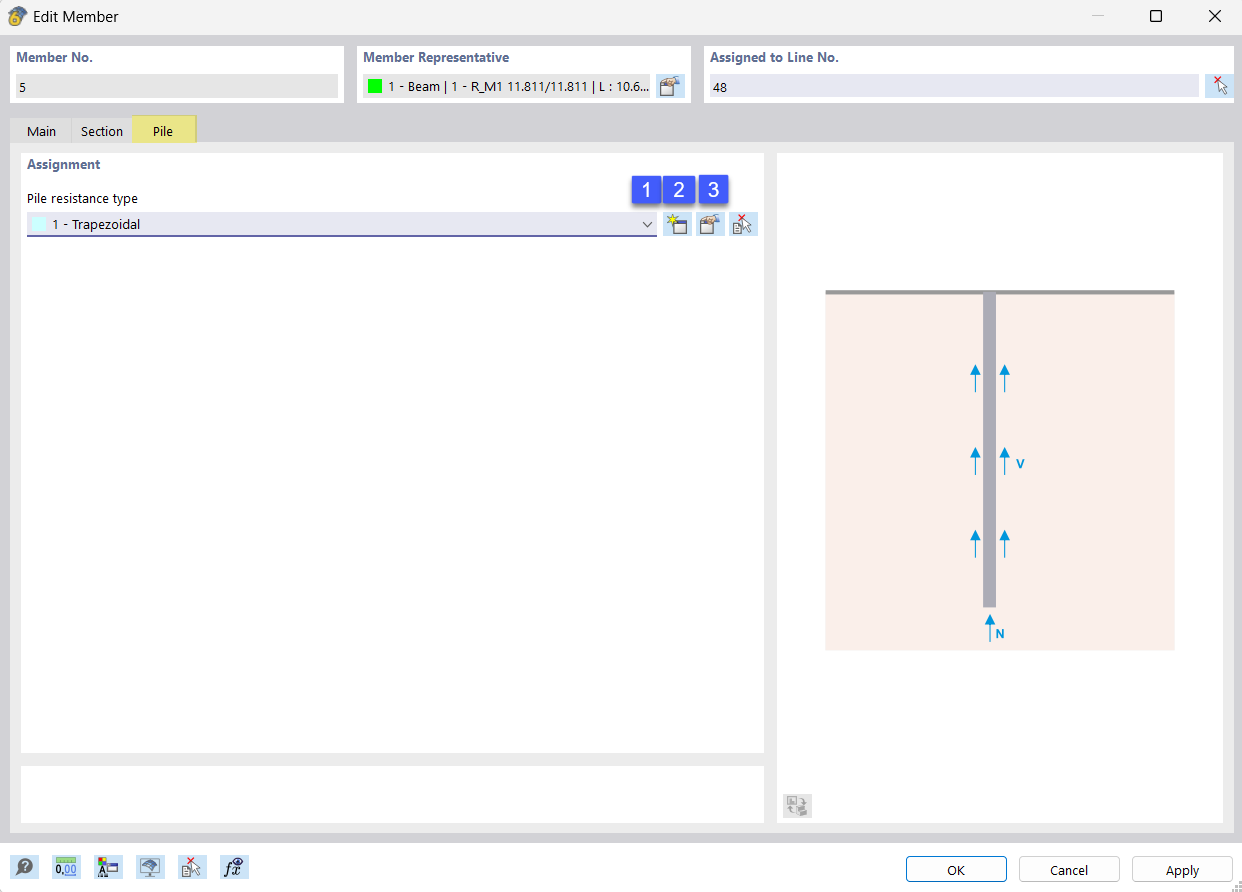Click the Assigned to Line No. field
This screenshot has height=892, width=1242.
click(950, 86)
